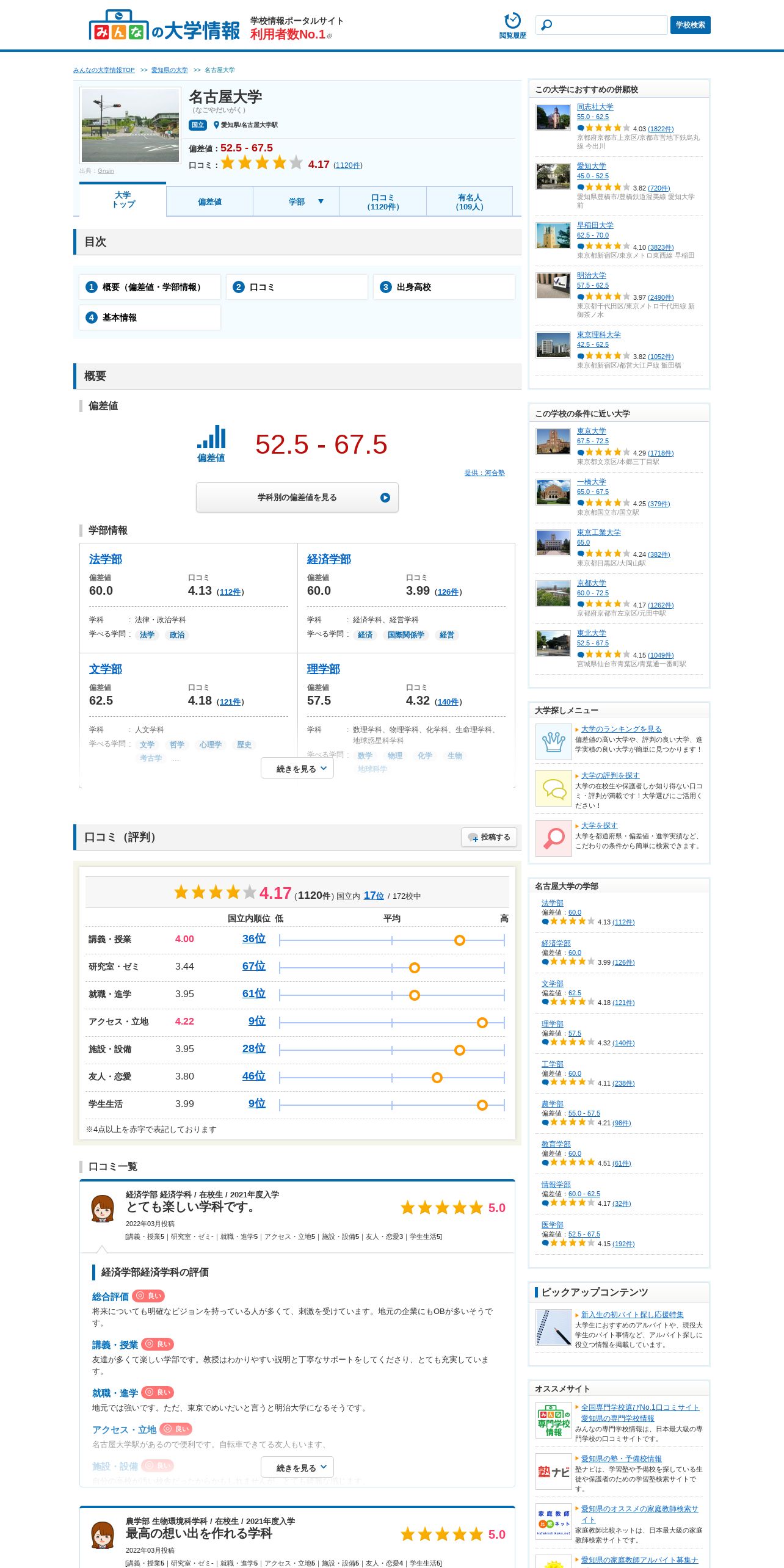784x1568 pixels.
Task: Open the 67位 rank for 研究室・ゼミ
Action: (x=254, y=967)
